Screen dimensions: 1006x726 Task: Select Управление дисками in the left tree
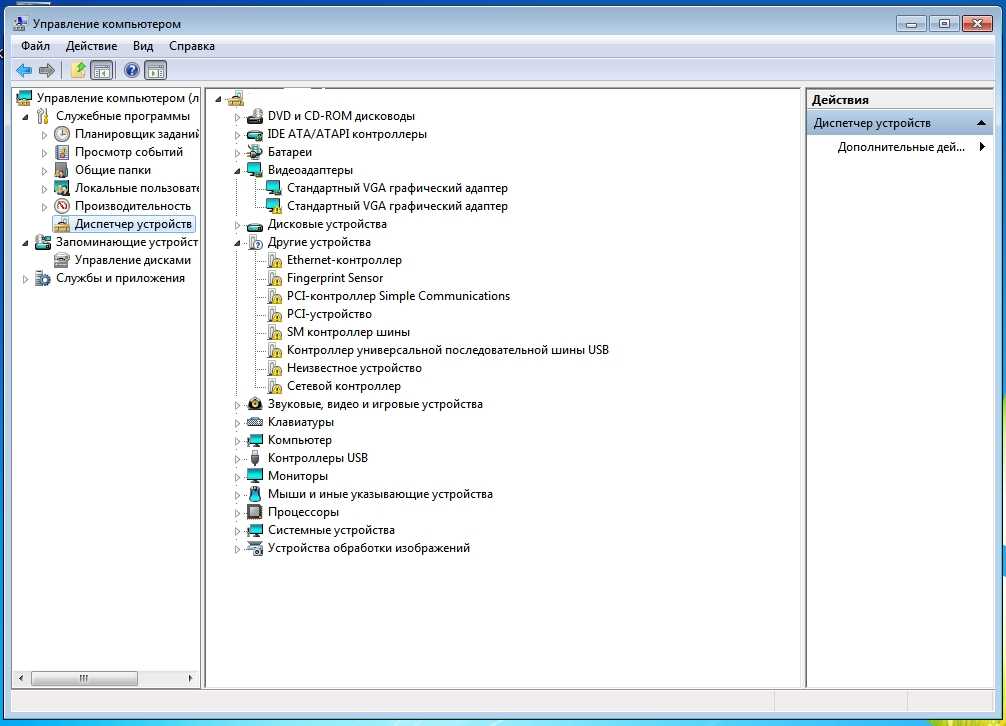pyautogui.click(x=132, y=260)
